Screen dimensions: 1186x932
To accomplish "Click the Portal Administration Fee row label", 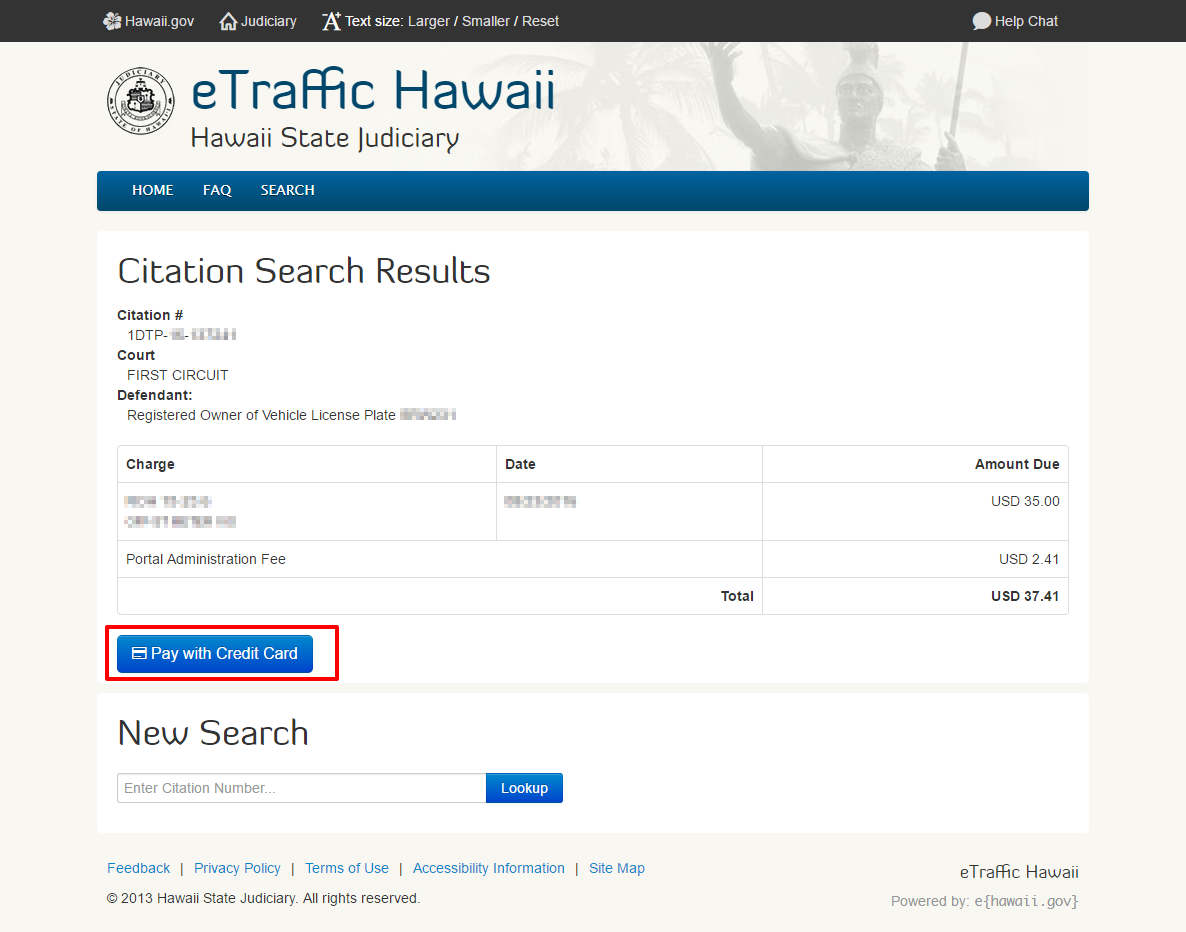I will click(206, 559).
